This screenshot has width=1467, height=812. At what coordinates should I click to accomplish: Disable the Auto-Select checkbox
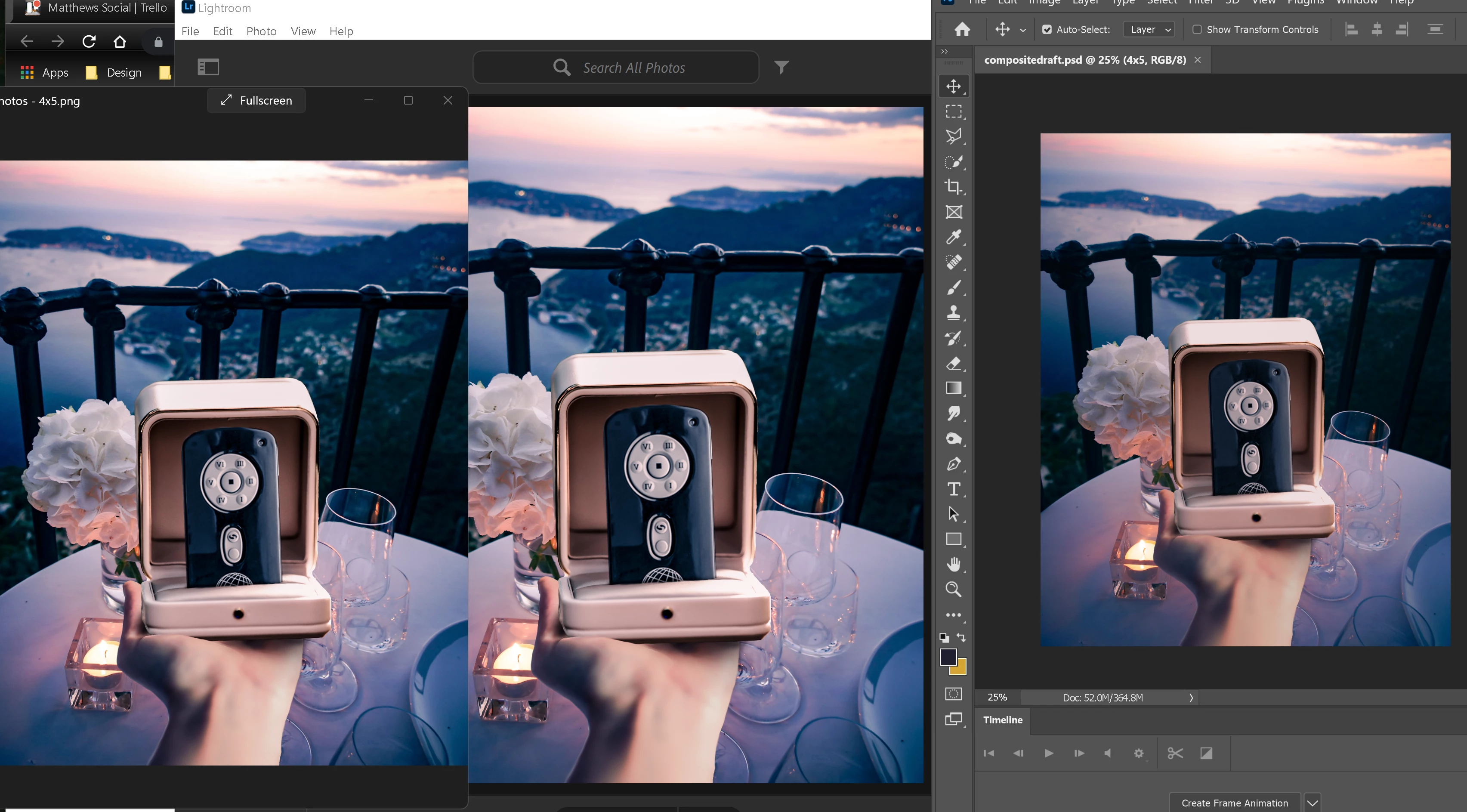coord(1047,30)
